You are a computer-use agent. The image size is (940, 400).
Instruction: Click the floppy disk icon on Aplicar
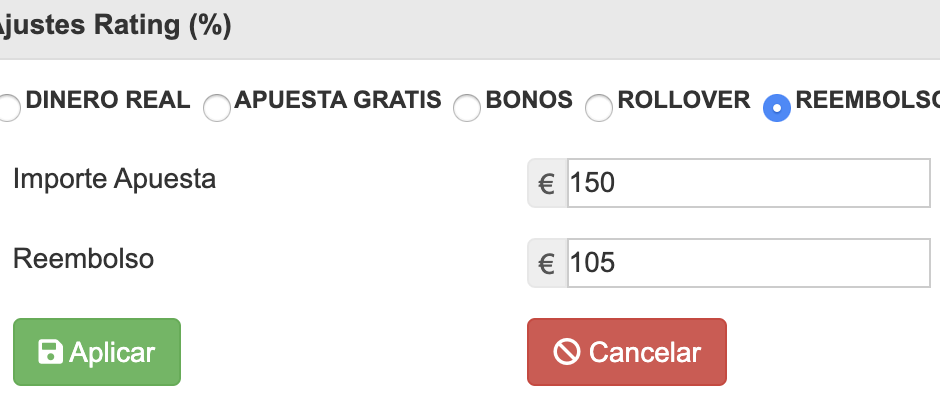click(50, 352)
